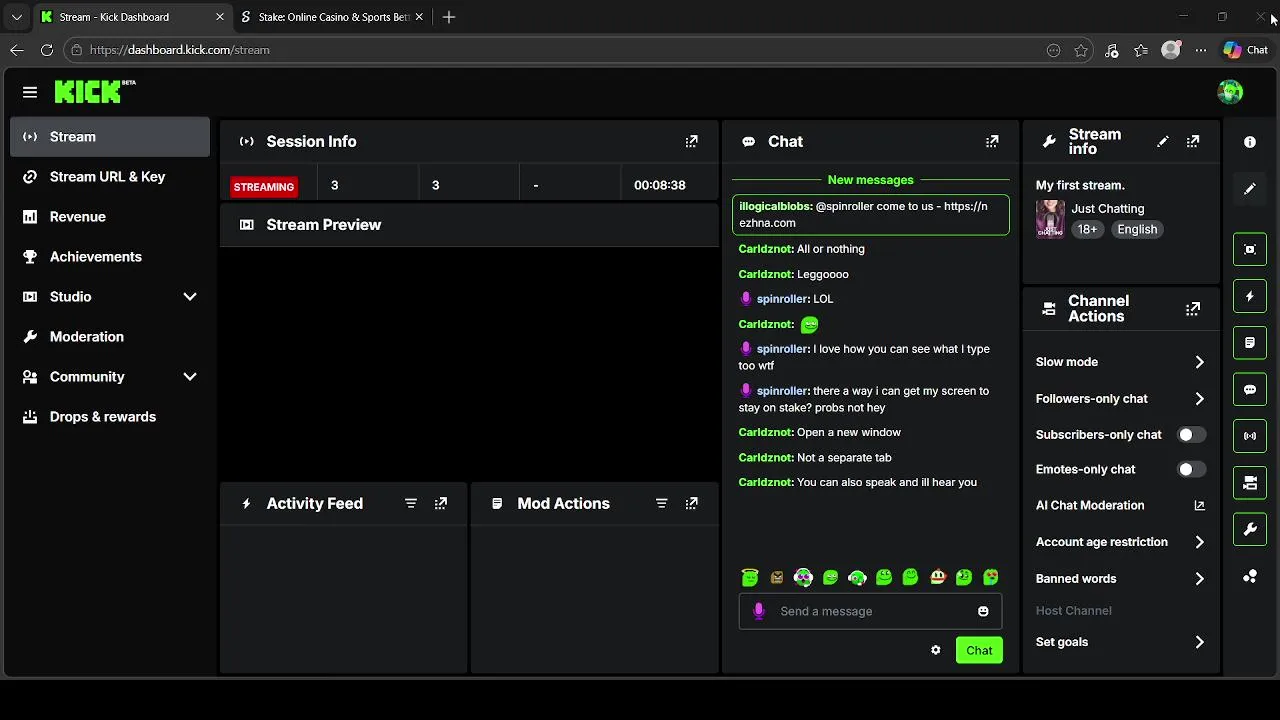Open the hamburger menu next to Kick logo
This screenshot has width=1280, height=720.
coord(30,92)
